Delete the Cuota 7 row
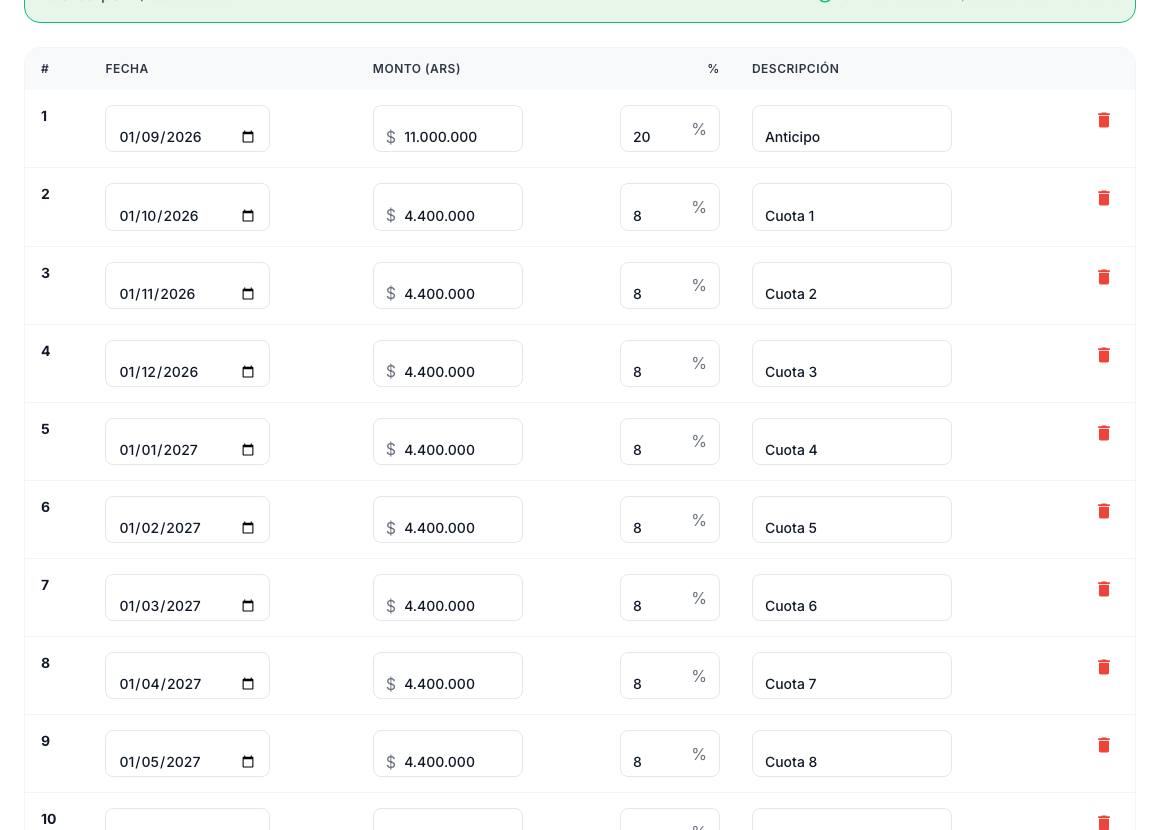Image resolution: width=1160 pixels, height=830 pixels. click(1103, 667)
